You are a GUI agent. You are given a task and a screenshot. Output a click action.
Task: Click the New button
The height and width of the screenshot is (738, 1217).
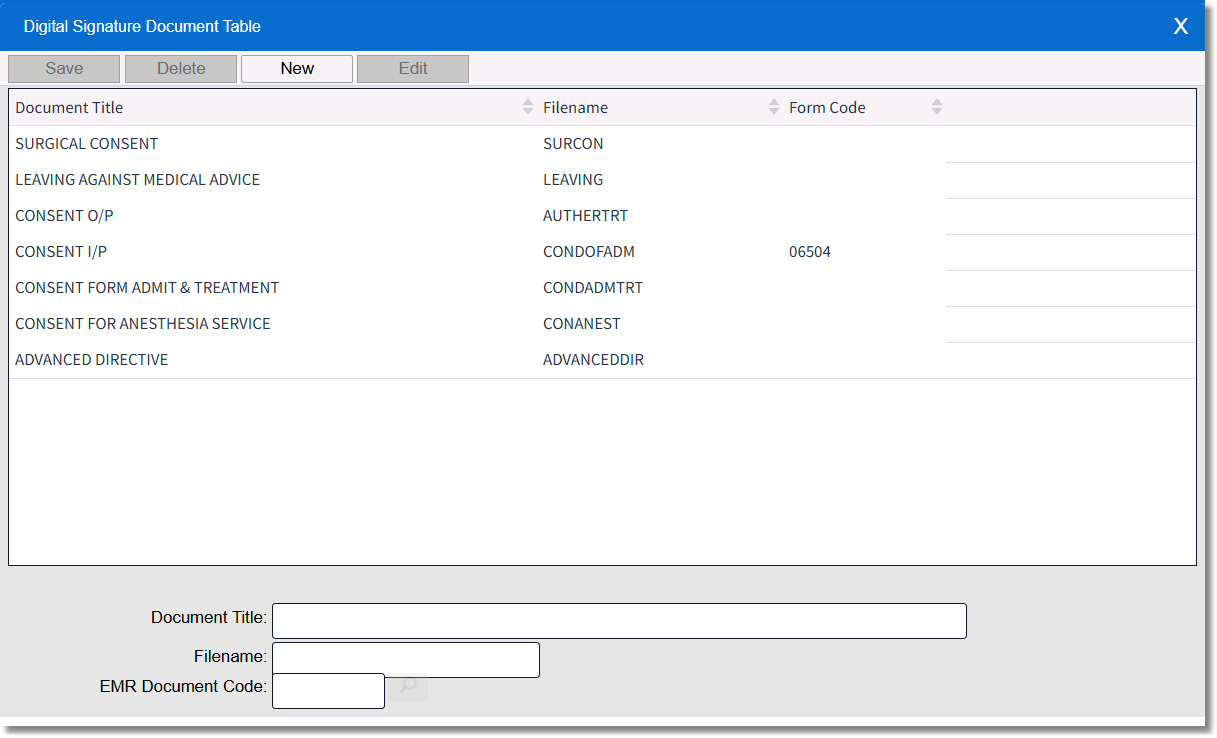point(297,69)
